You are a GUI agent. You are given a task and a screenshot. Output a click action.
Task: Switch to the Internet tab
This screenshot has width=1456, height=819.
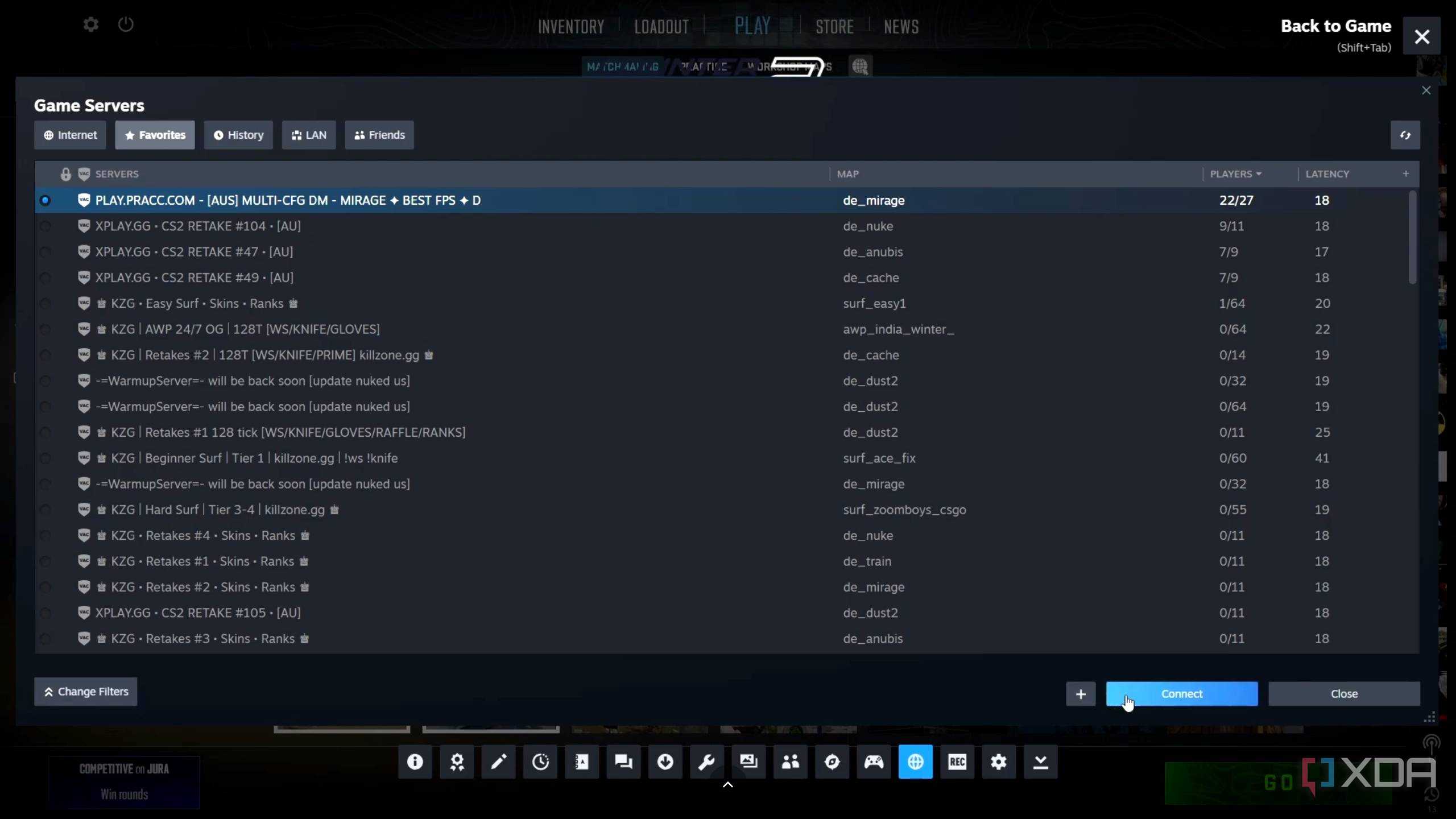[70, 135]
